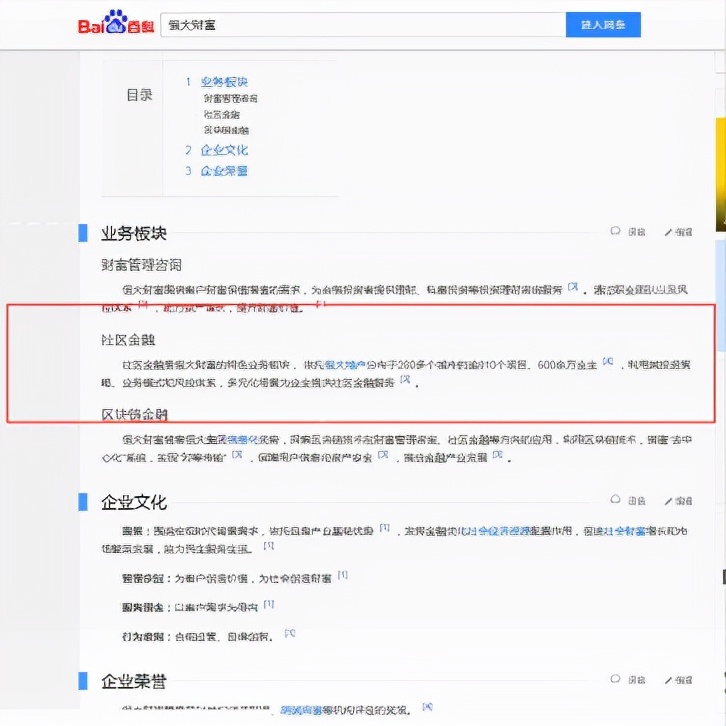
Task: Click the discussion bubble icon beside 企业荣誉 heading
Action: pos(615,679)
